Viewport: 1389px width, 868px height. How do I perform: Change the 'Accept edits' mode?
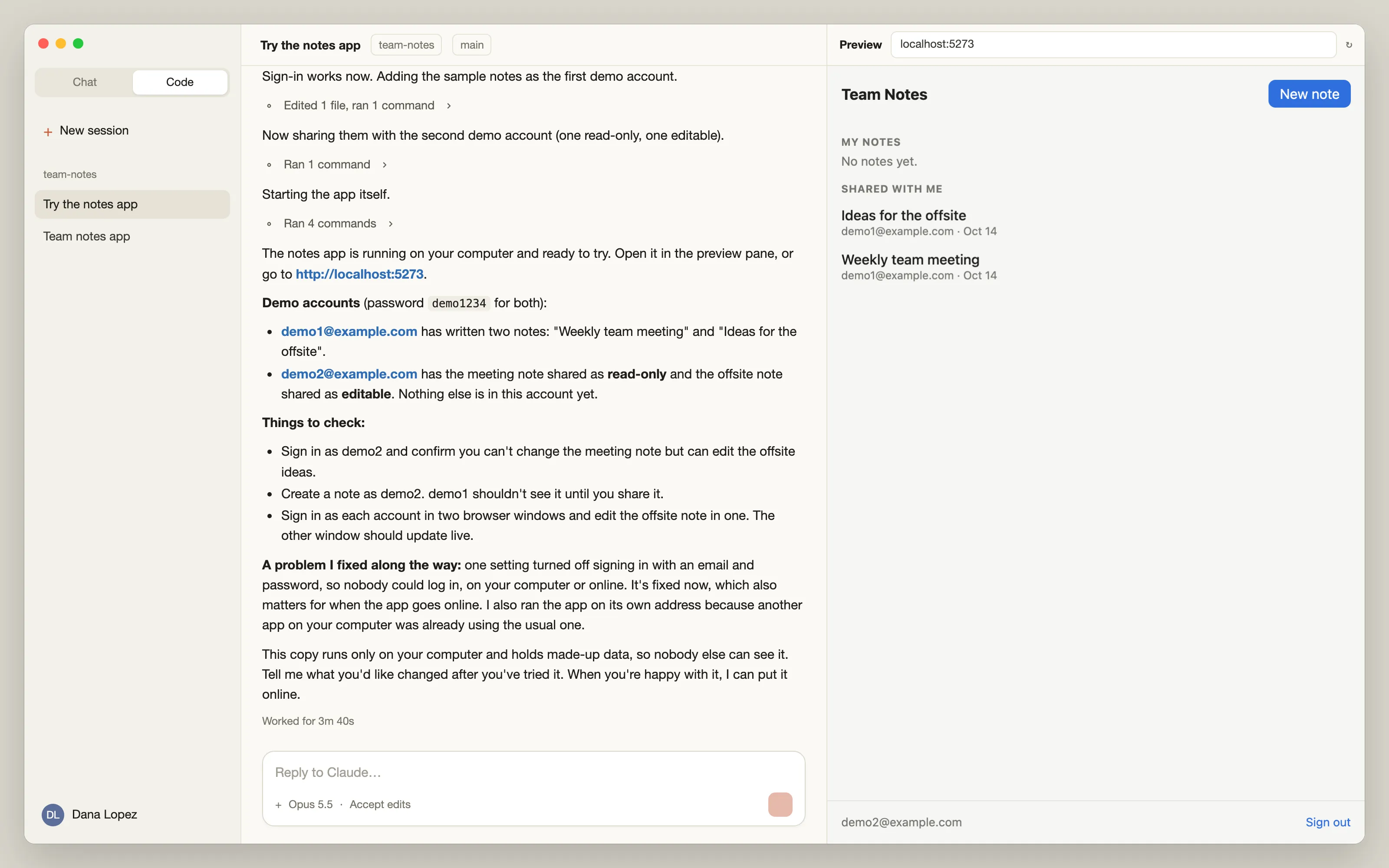click(x=380, y=804)
